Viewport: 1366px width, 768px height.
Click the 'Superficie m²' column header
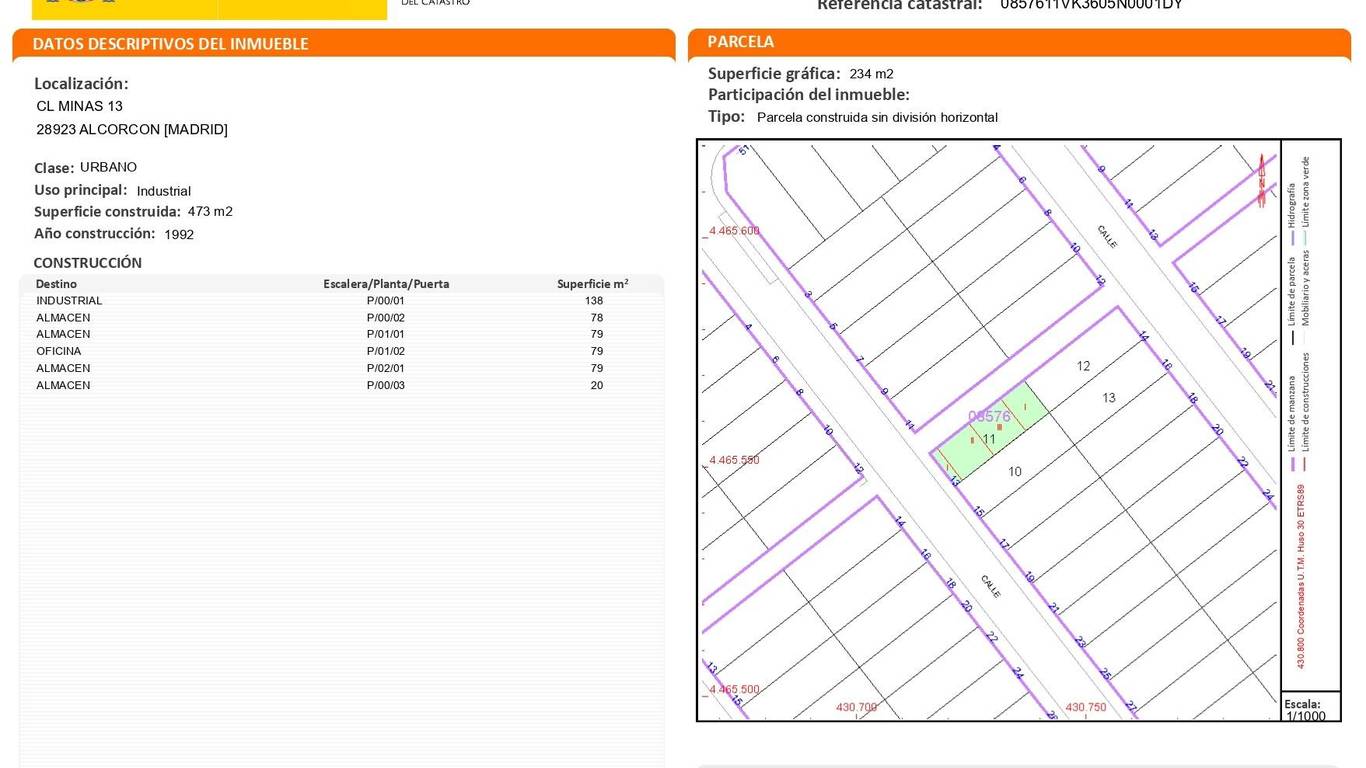point(593,284)
